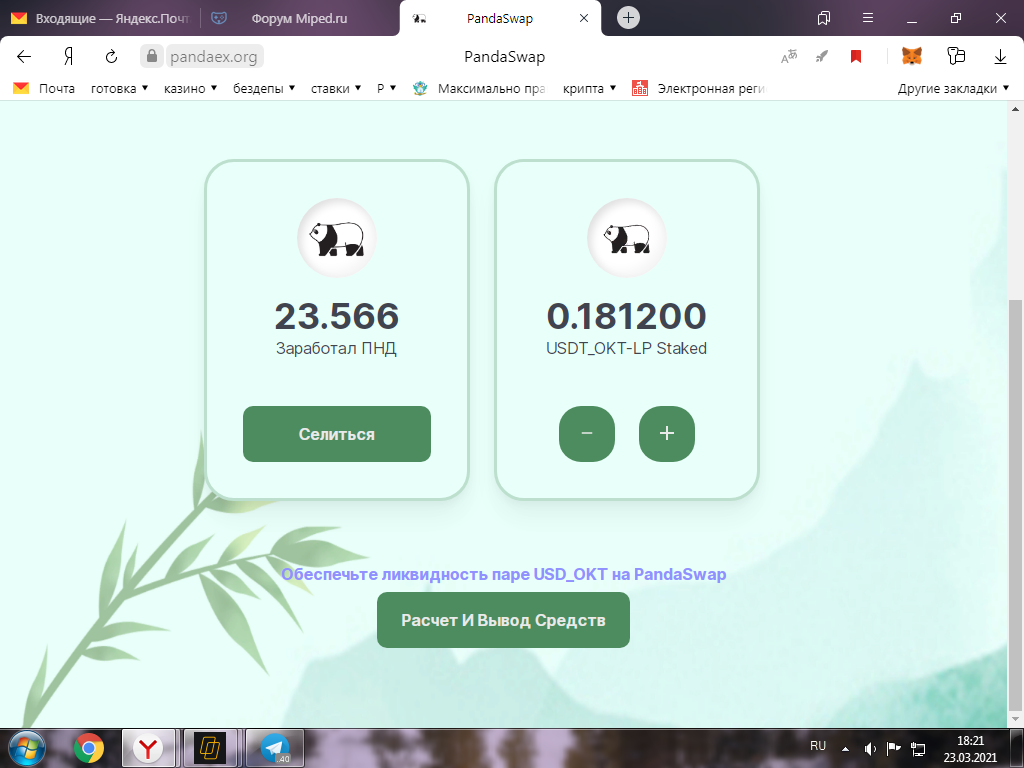Image resolution: width=1024 pixels, height=768 pixels.
Task: Click the panda icon above 0.181200
Action: 627,238
